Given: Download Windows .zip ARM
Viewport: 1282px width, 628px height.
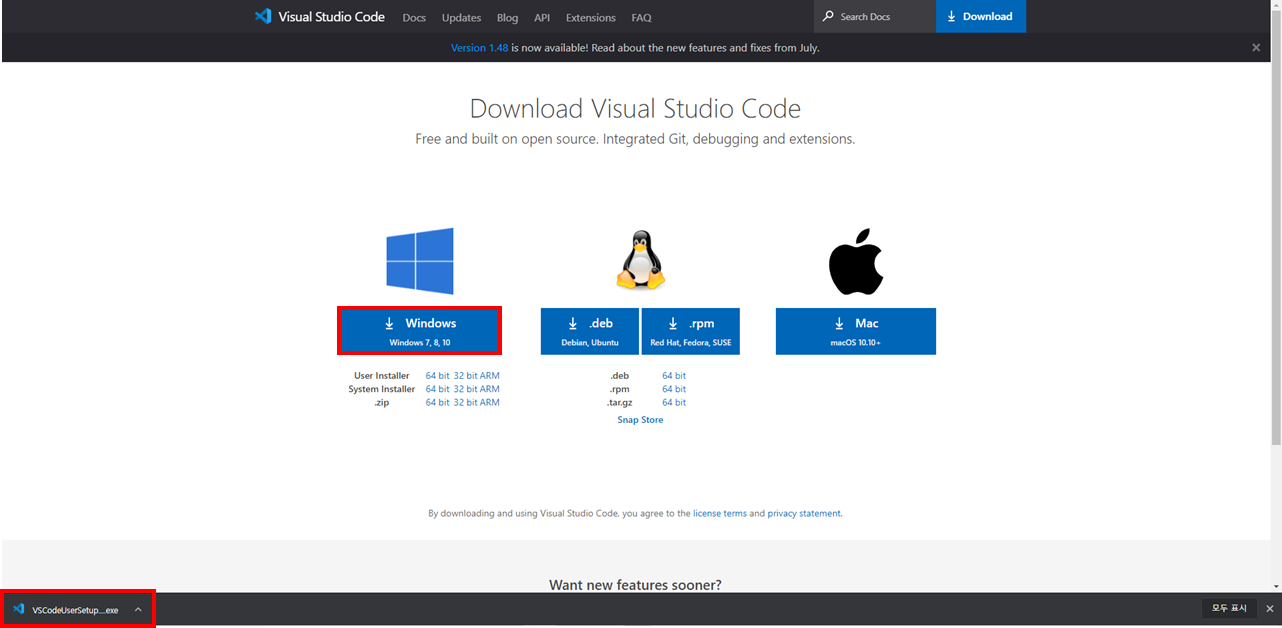Looking at the screenshot, I should click(489, 402).
